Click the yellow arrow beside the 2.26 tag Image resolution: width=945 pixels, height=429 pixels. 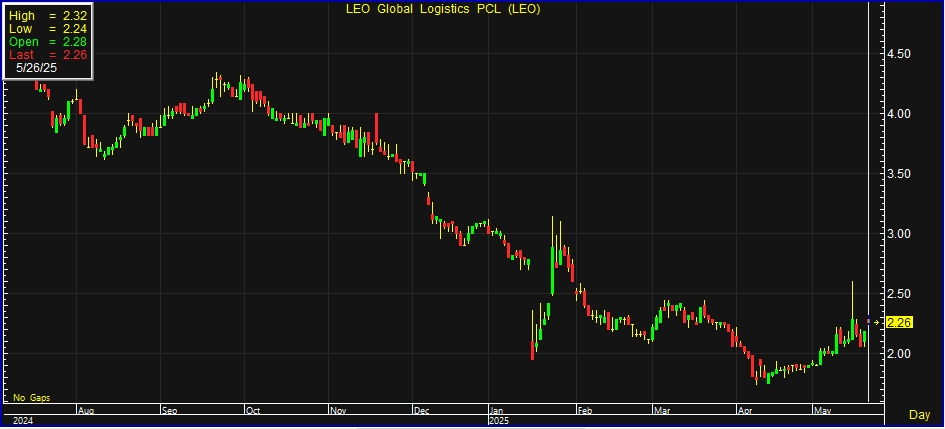pos(876,322)
